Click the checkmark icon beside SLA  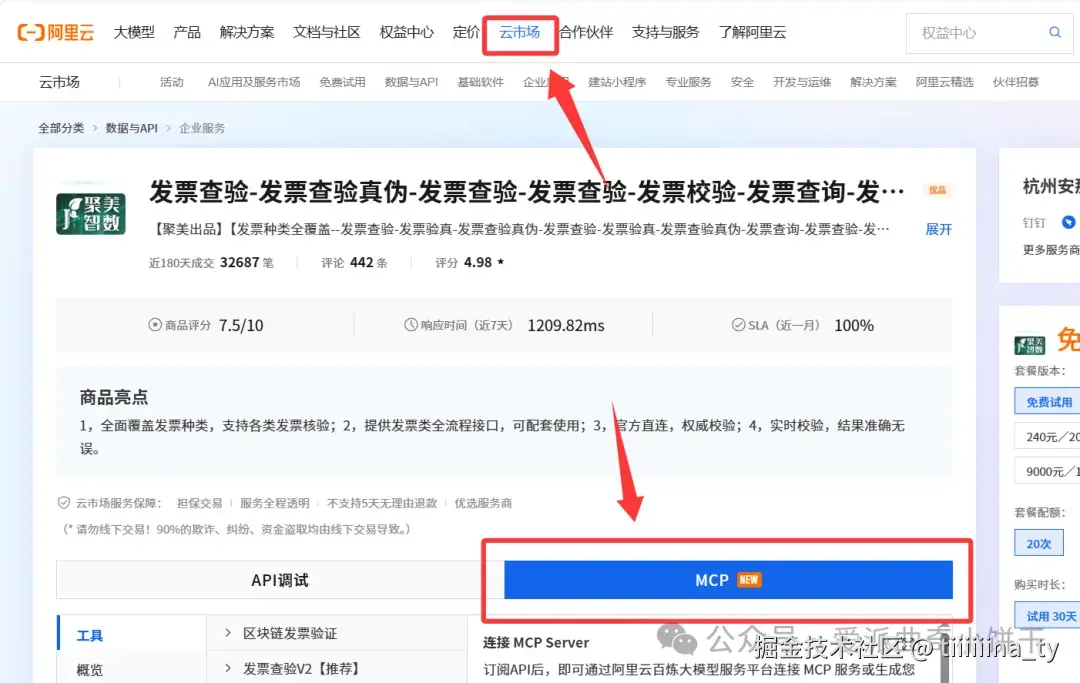(737, 324)
